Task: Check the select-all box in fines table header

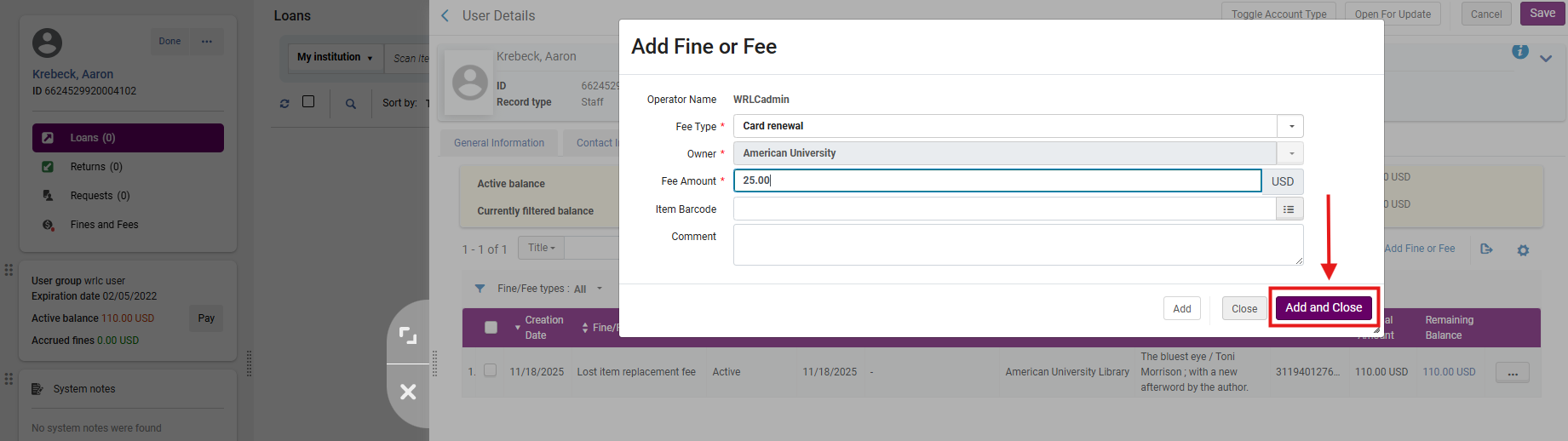Action: [491, 328]
